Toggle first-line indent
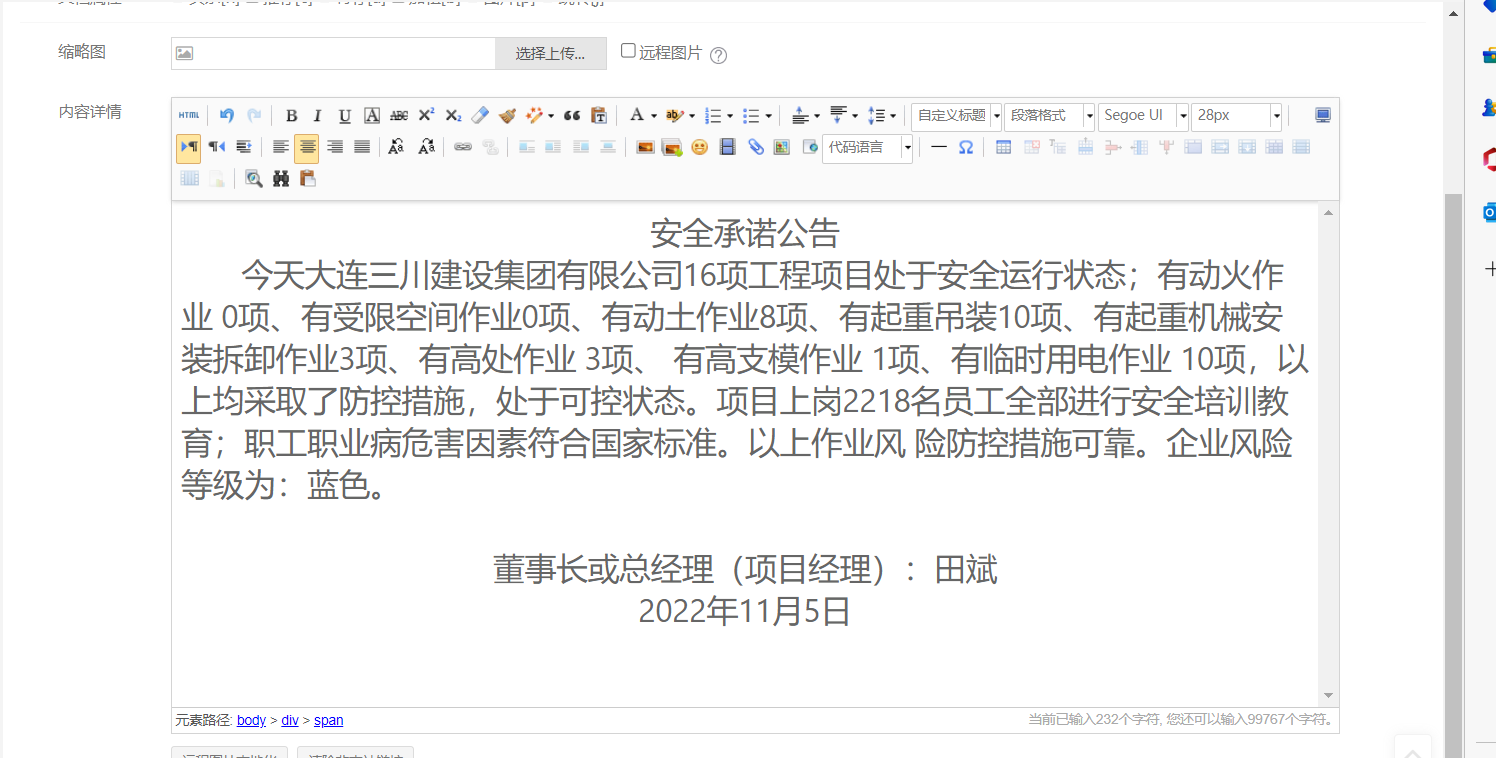1496x758 pixels. point(243,147)
